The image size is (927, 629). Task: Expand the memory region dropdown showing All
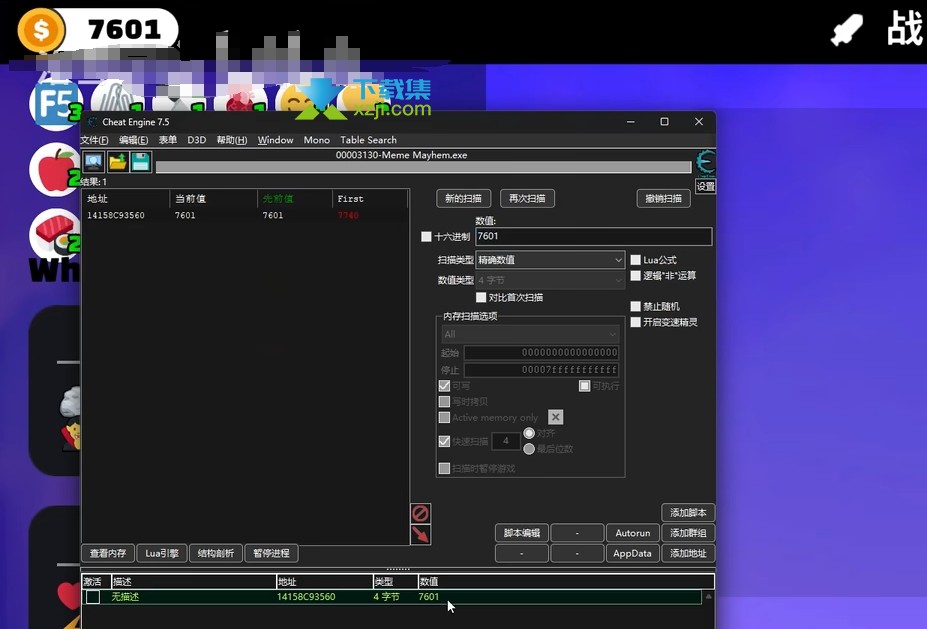click(530, 335)
